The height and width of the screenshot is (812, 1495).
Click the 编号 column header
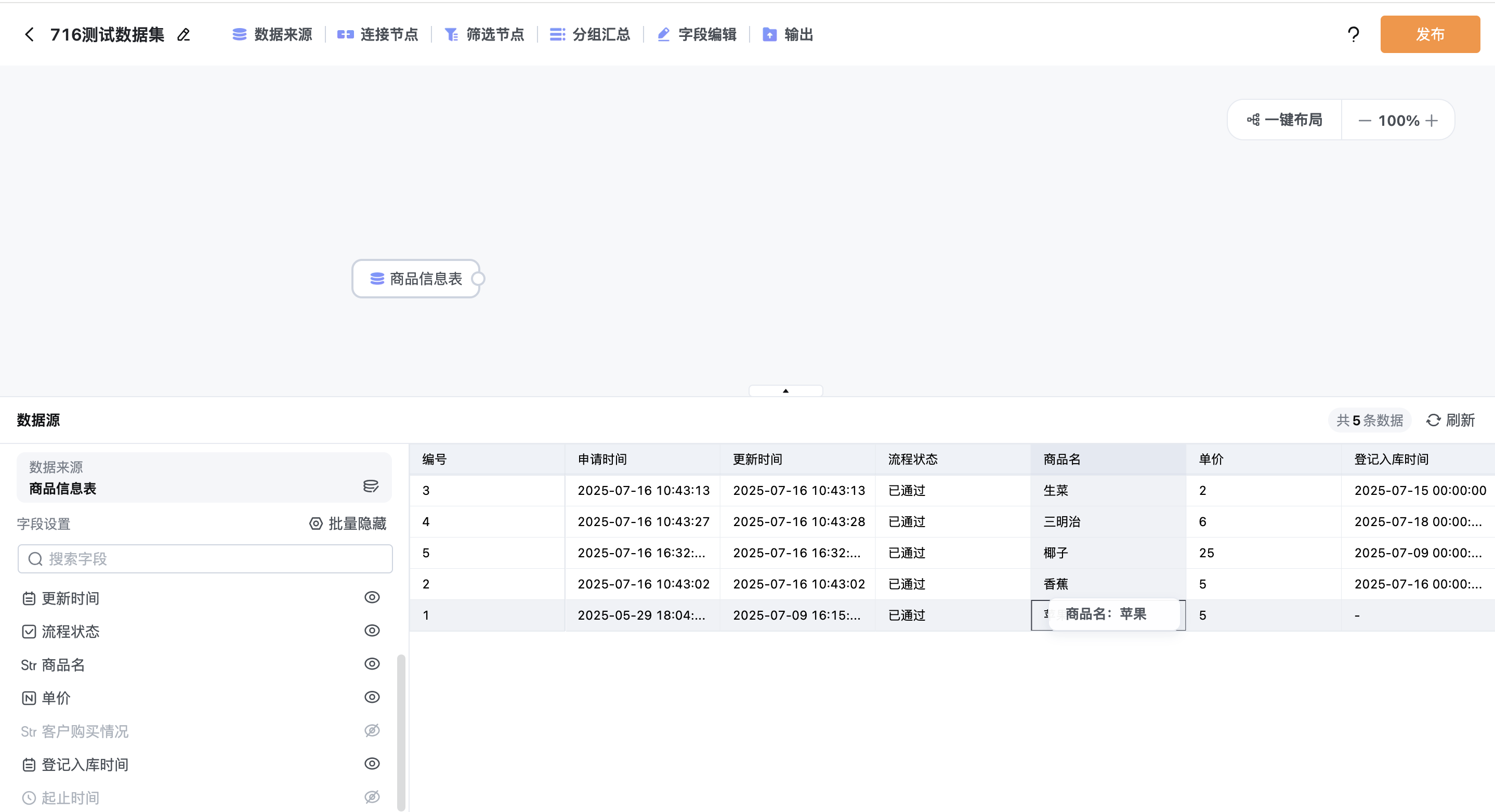tap(487, 459)
